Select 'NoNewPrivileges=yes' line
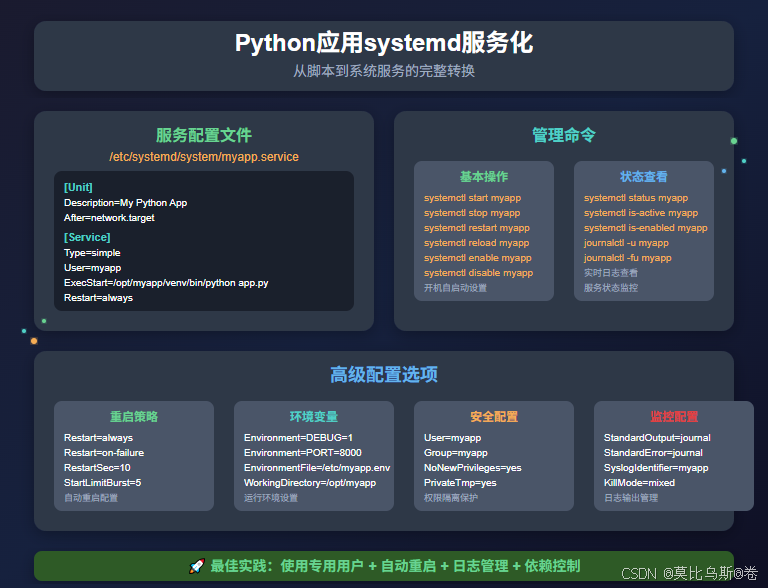The height and width of the screenshot is (588, 768). pyautogui.click(x=473, y=468)
